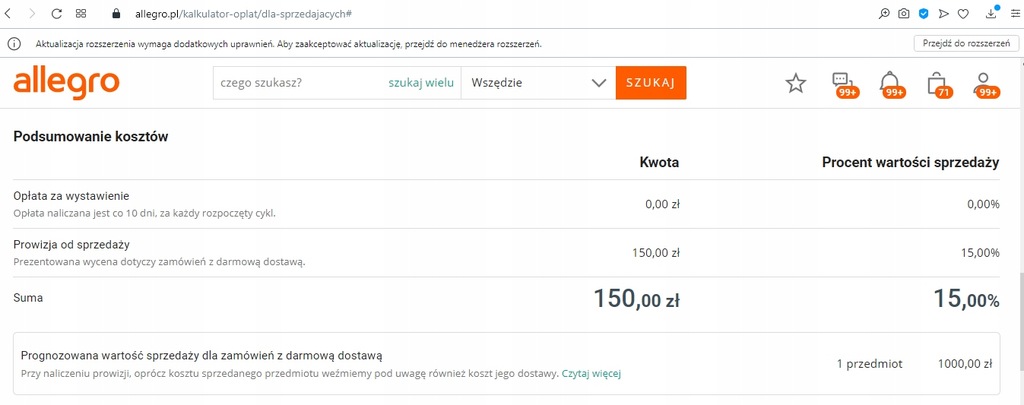The width and height of the screenshot is (1024, 405).
Task: Reload the page with refresh icon
Action: [x=56, y=13]
